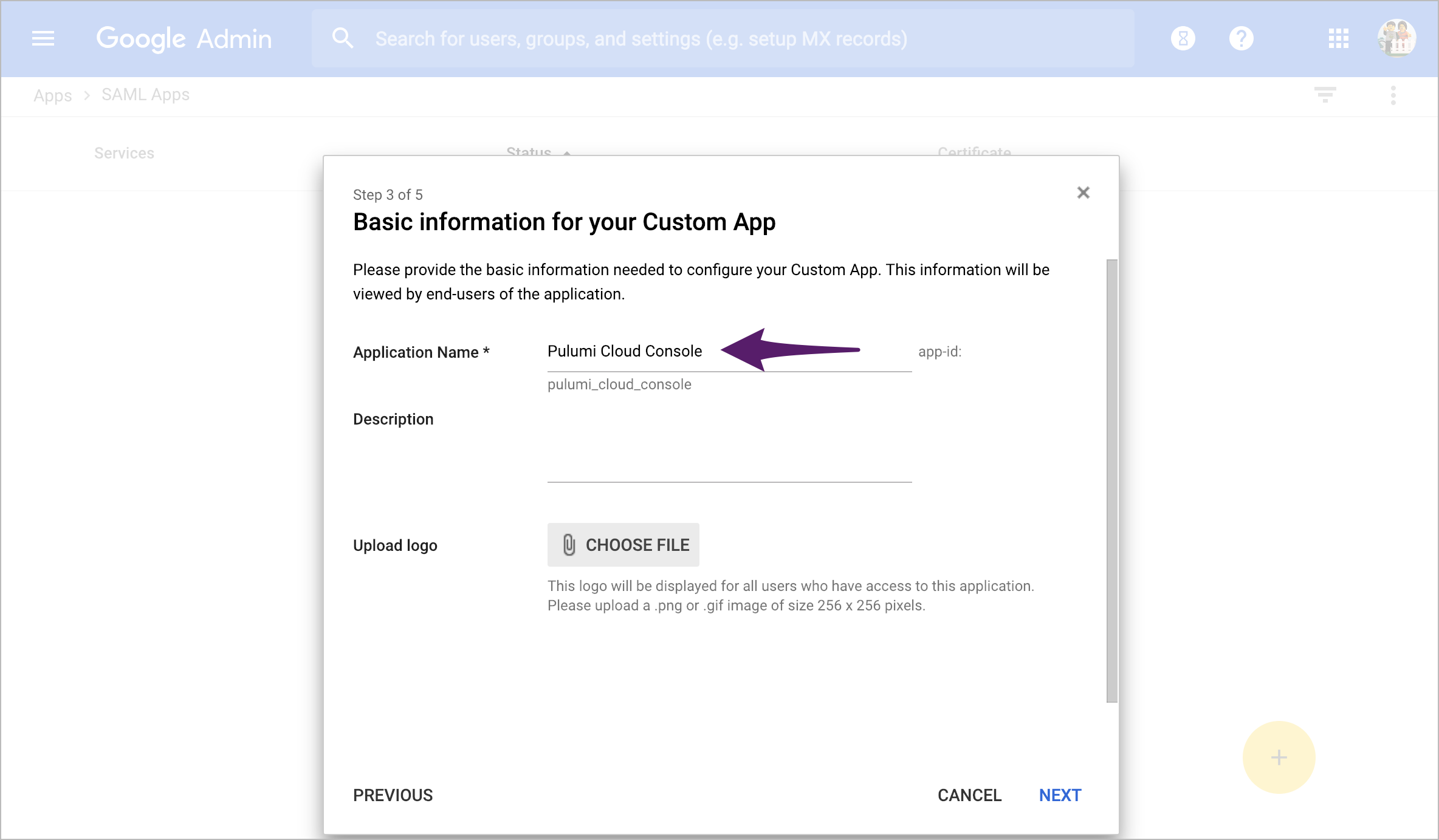
Task: Open the navigation hamburger menu
Action: (43, 38)
